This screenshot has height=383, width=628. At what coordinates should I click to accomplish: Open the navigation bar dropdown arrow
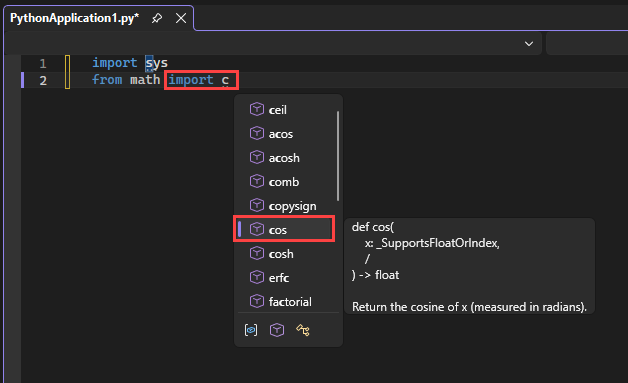tap(529, 44)
